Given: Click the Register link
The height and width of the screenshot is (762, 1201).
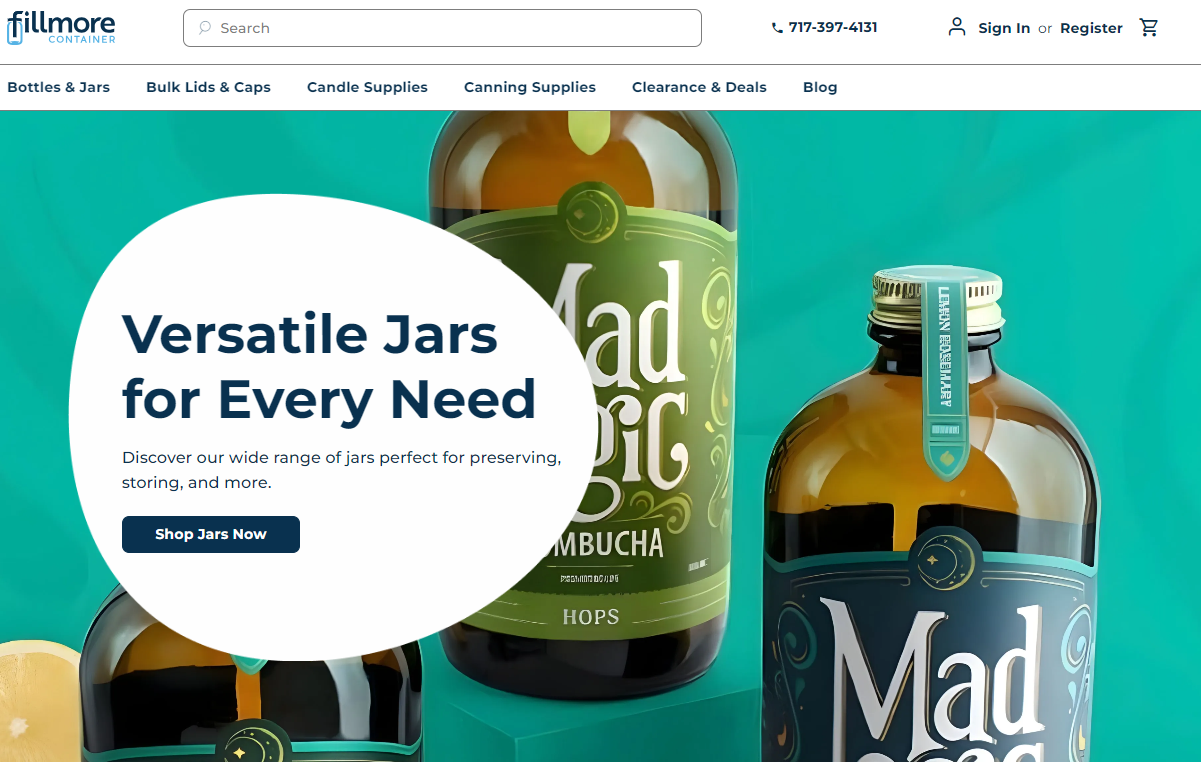Looking at the screenshot, I should (1091, 28).
